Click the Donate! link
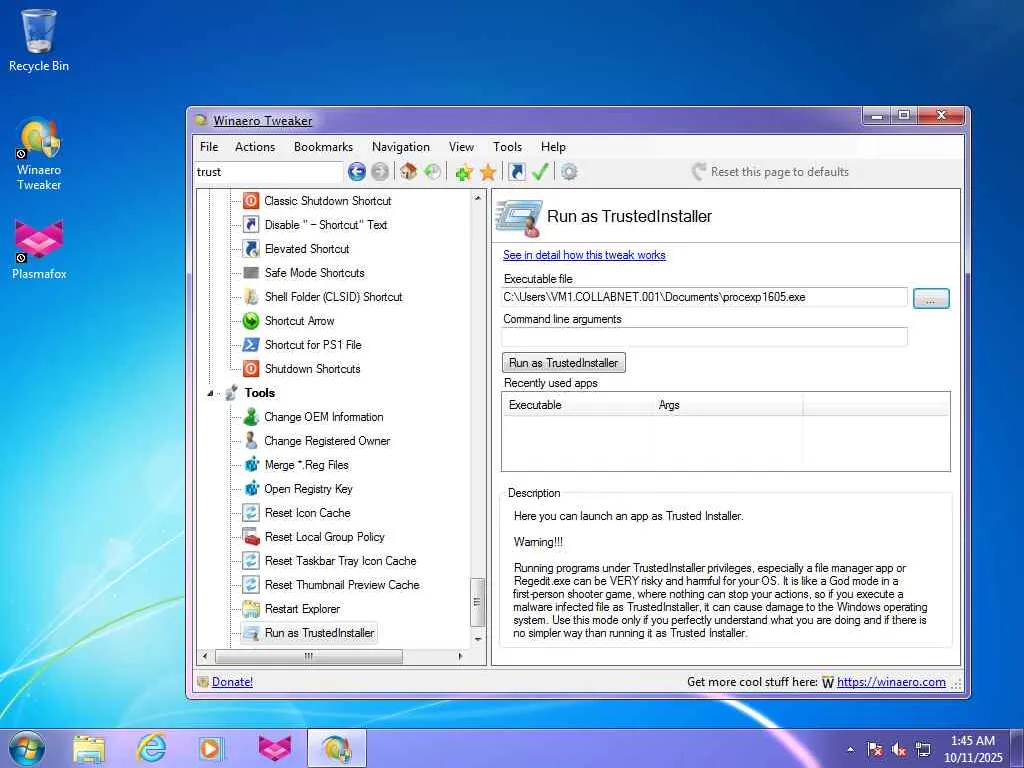Image resolution: width=1024 pixels, height=768 pixels. [x=232, y=682]
